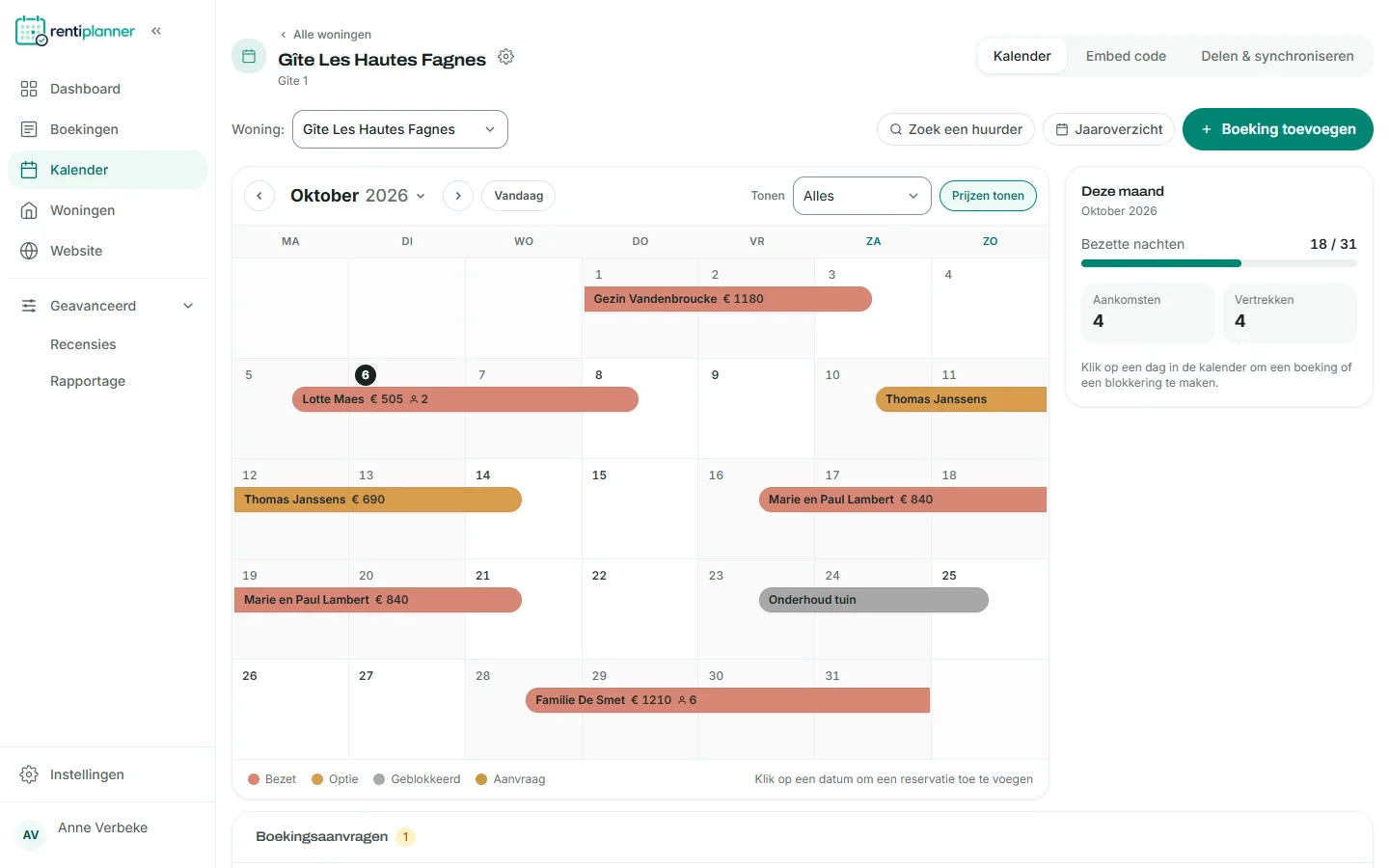Click the Bezette nachten progress bar
Viewport: 1389px width, 868px height.
(x=1219, y=263)
